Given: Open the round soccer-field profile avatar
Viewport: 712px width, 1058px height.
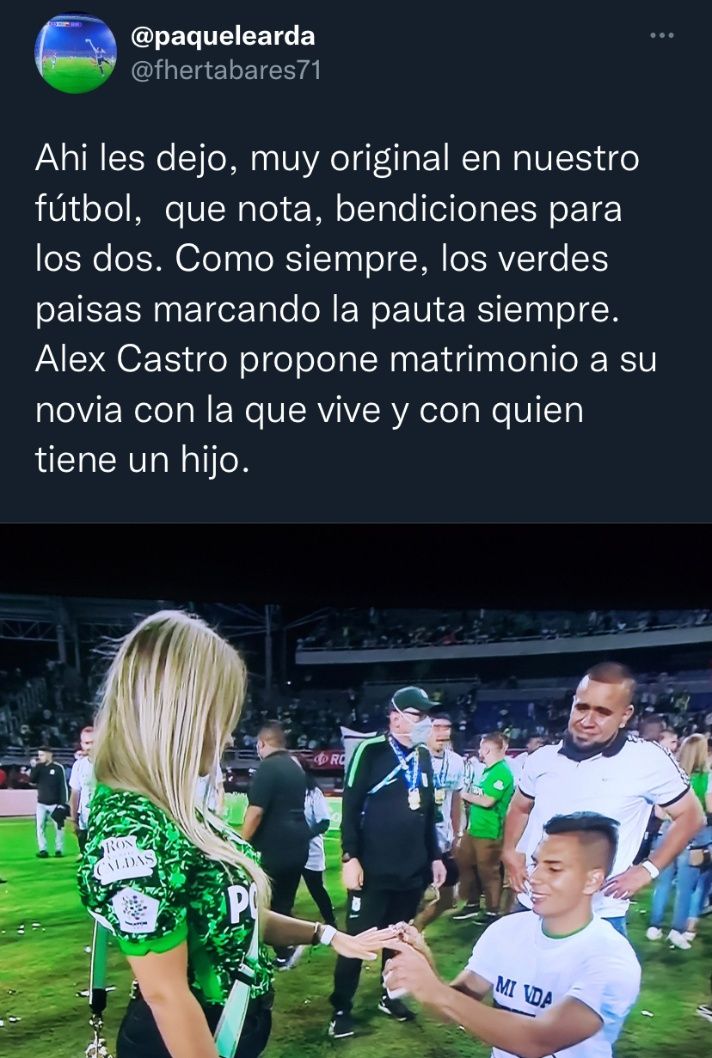Looking at the screenshot, I should pyautogui.click(x=76, y=53).
